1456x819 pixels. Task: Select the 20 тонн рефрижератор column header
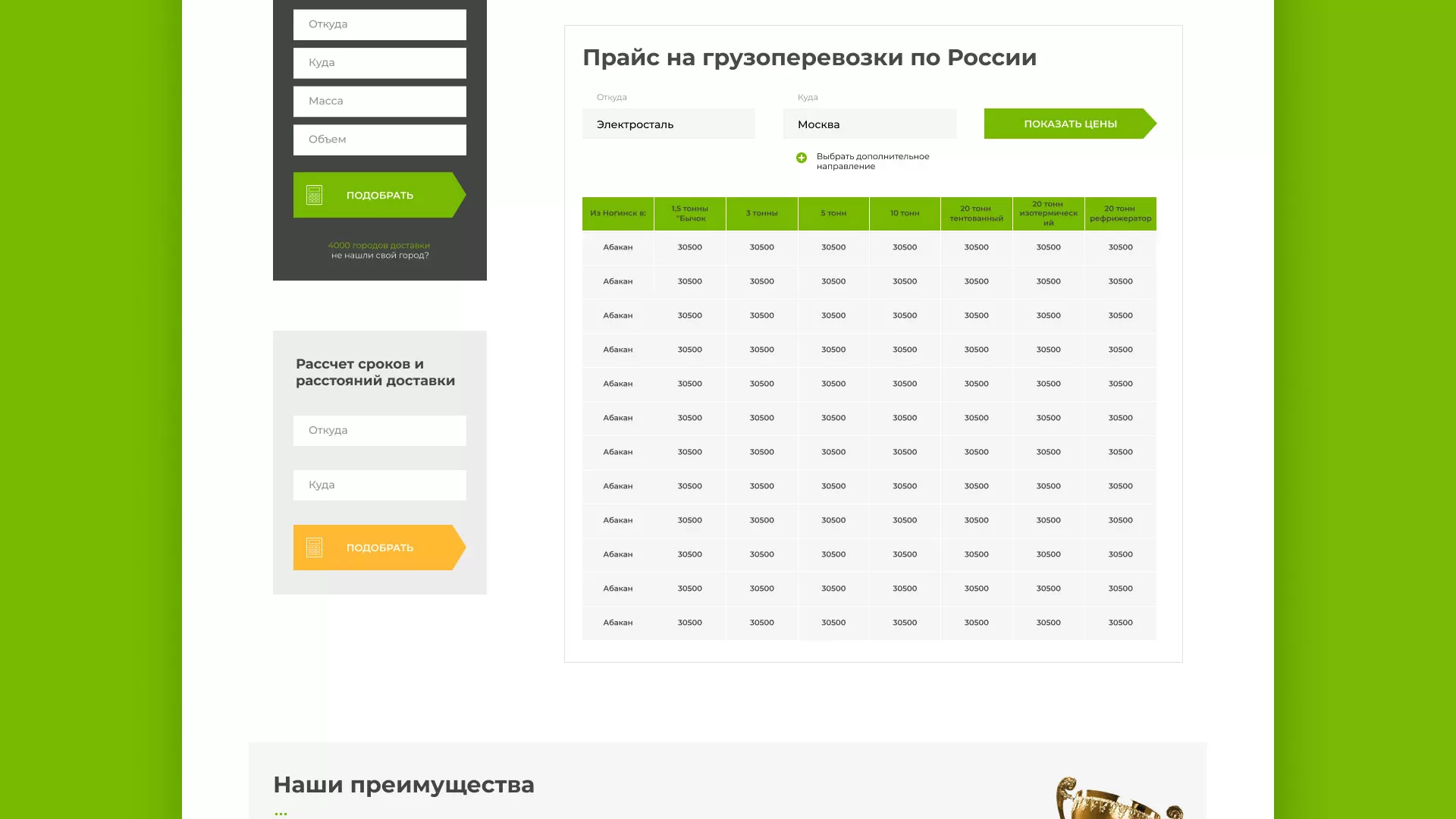1120,213
